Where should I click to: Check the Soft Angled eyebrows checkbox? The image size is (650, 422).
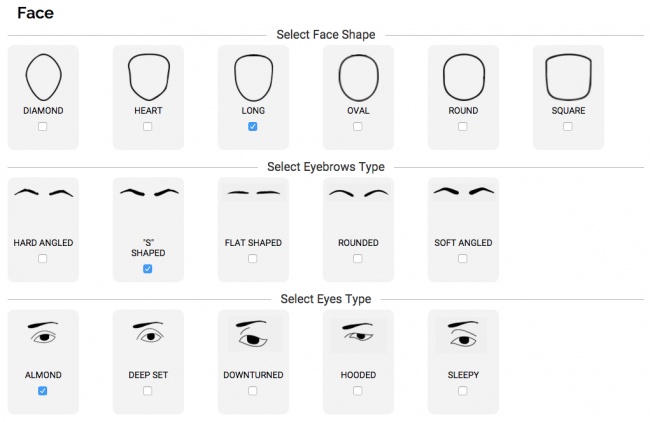point(462,259)
